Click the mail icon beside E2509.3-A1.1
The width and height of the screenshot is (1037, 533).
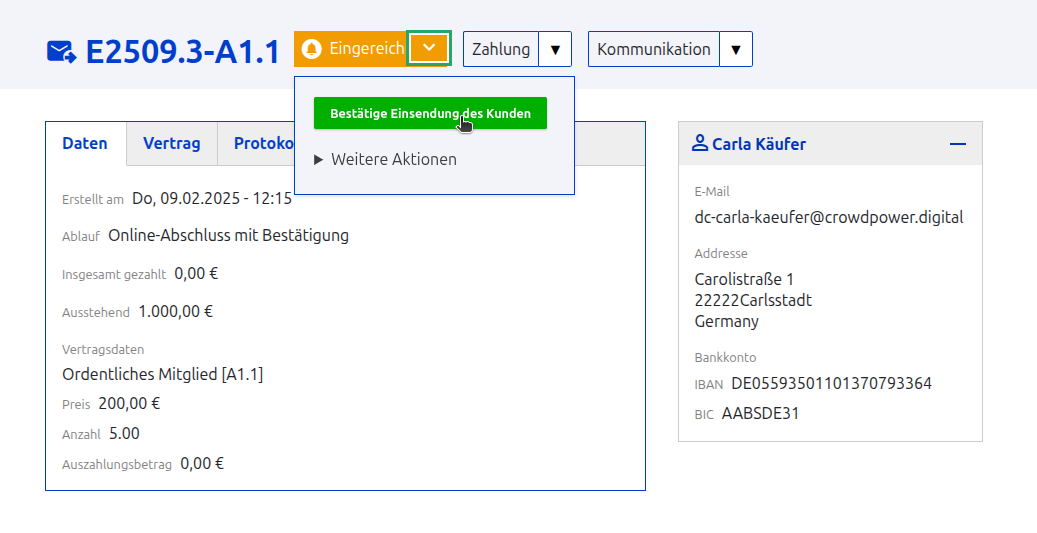tap(61, 51)
